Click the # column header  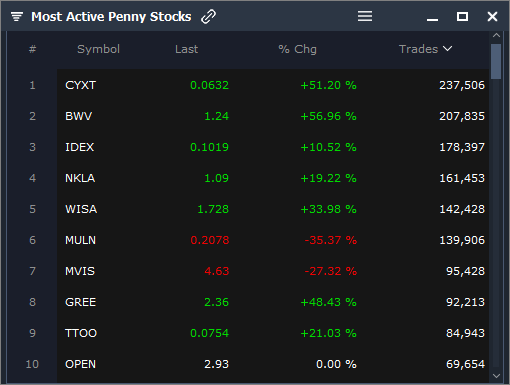coord(32,49)
